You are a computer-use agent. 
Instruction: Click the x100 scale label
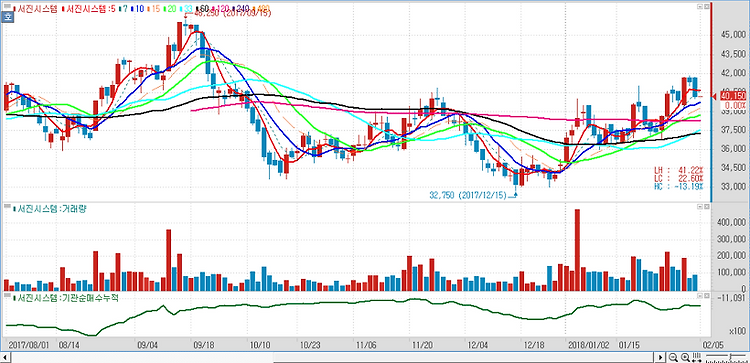click(737, 331)
